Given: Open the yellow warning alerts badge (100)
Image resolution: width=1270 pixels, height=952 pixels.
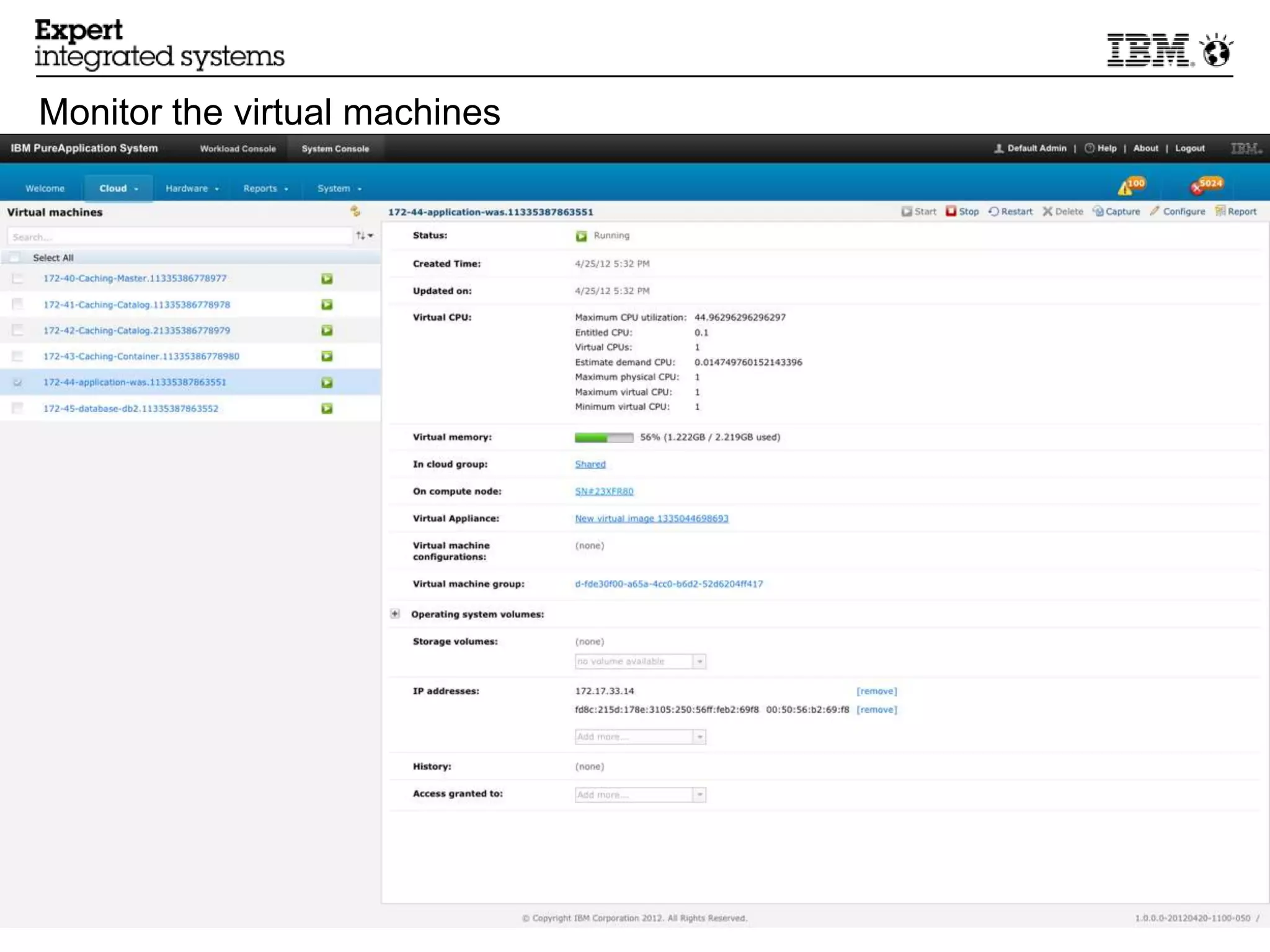Looking at the screenshot, I should click(x=1131, y=185).
